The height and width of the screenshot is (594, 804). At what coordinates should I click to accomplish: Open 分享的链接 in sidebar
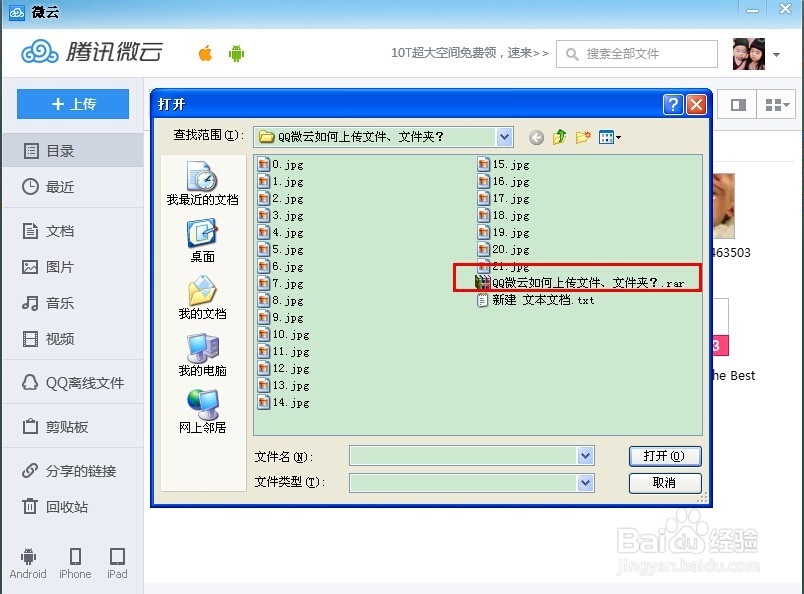pyautogui.click(x=73, y=470)
